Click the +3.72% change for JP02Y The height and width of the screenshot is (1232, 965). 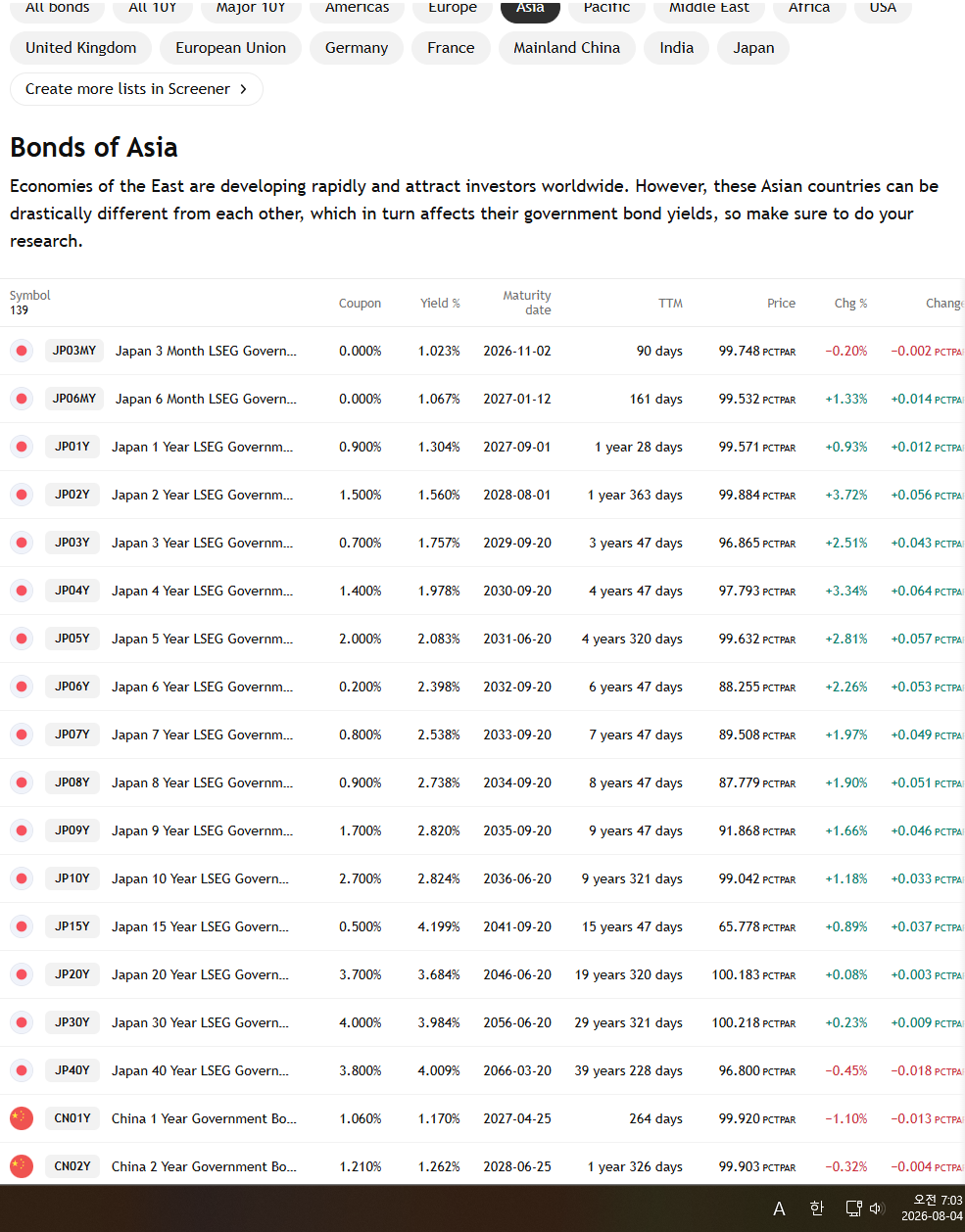pyautogui.click(x=846, y=495)
